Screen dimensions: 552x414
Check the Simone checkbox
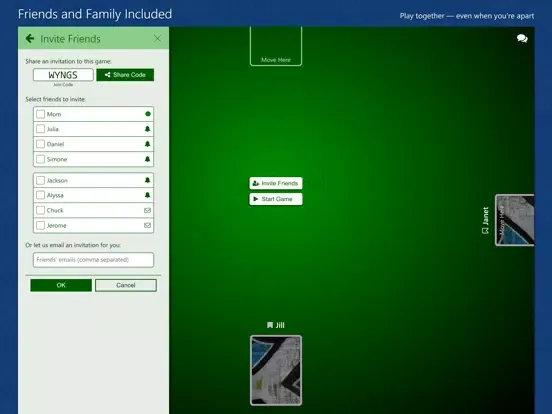tap(40, 159)
